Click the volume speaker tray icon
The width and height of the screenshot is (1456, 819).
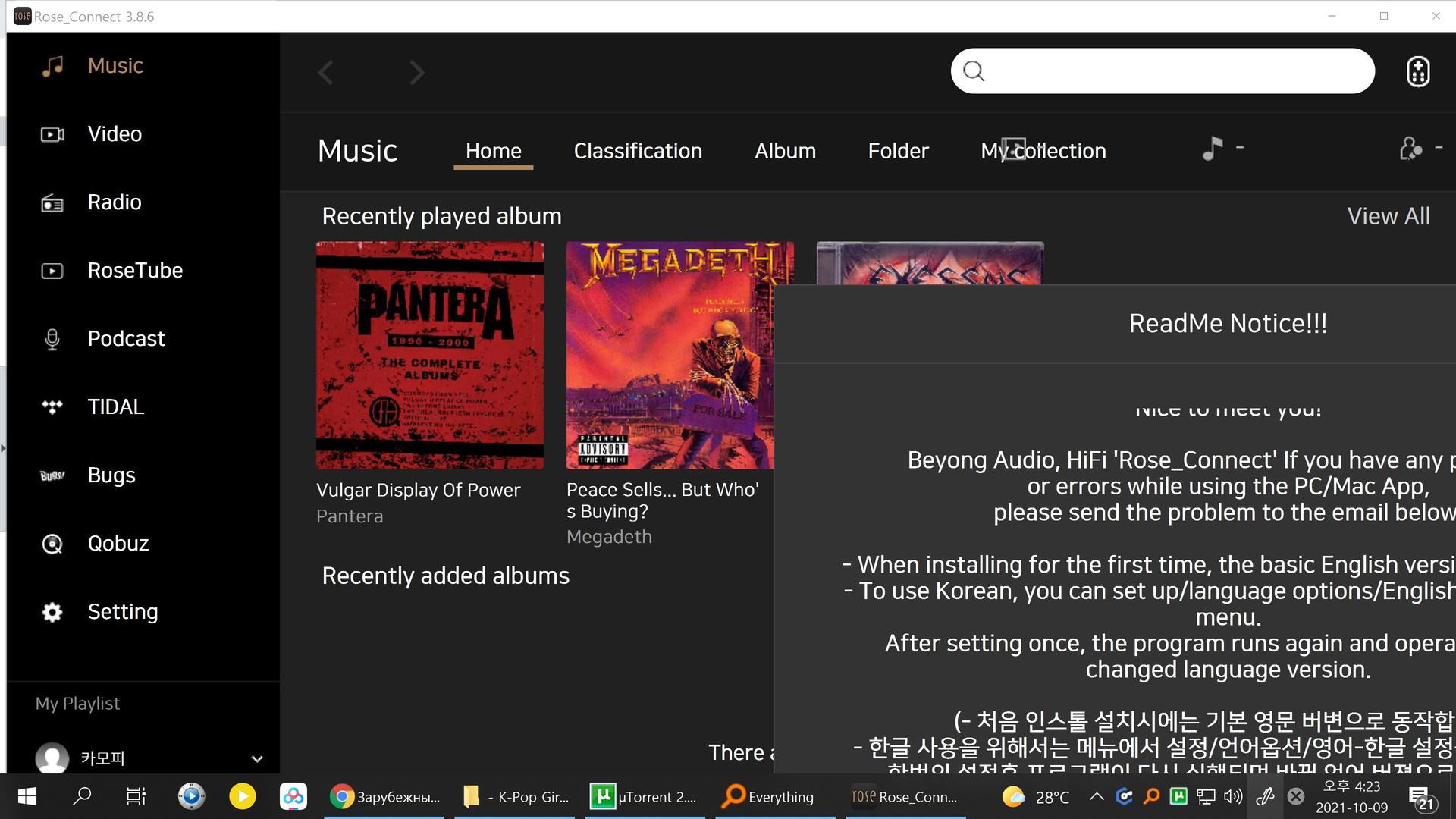pos(1233,796)
